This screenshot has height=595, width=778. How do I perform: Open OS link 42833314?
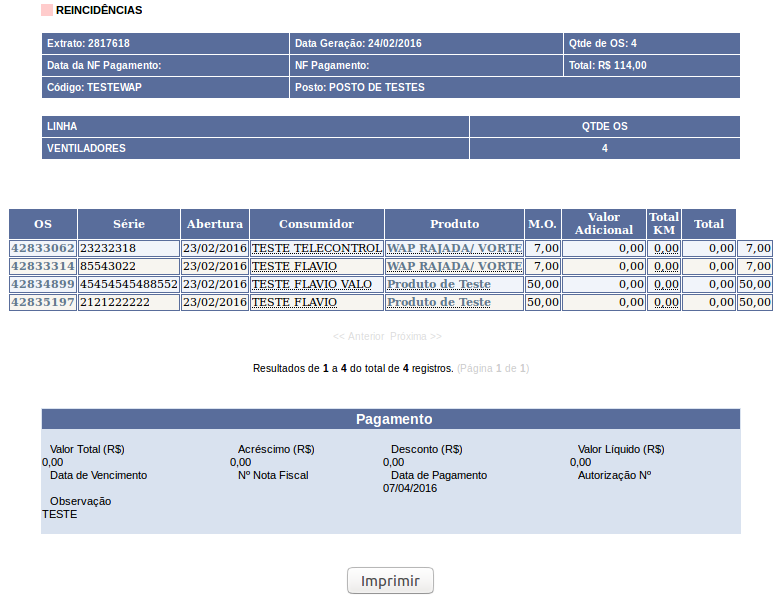click(x=43, y=266)
